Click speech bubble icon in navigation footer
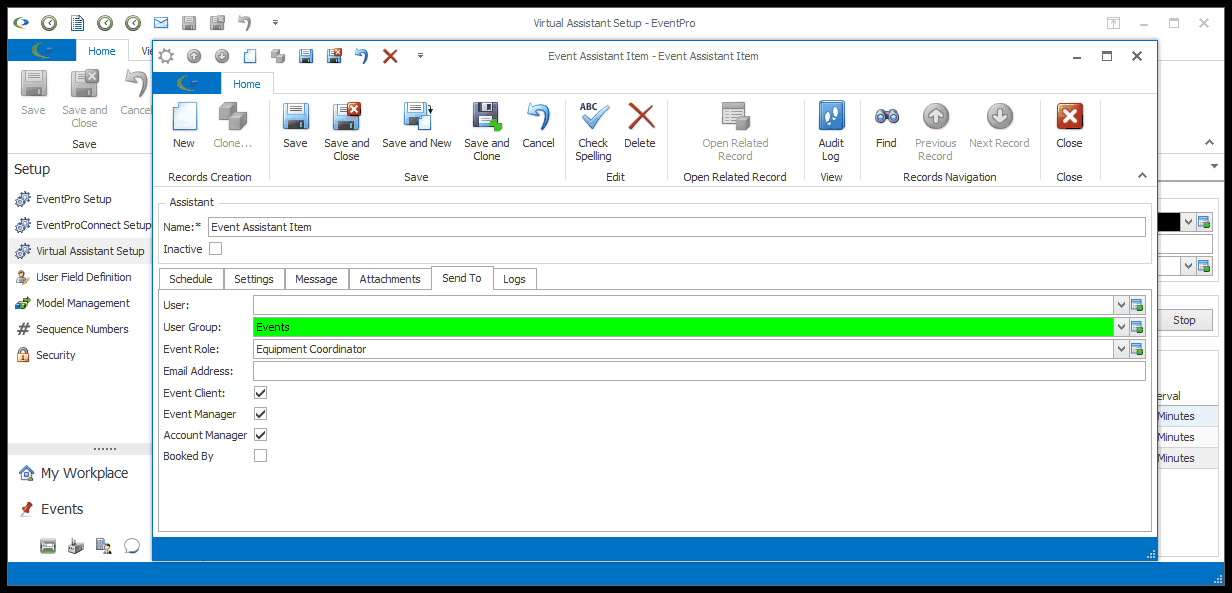 pyautogui.click(x=131, y=545)
